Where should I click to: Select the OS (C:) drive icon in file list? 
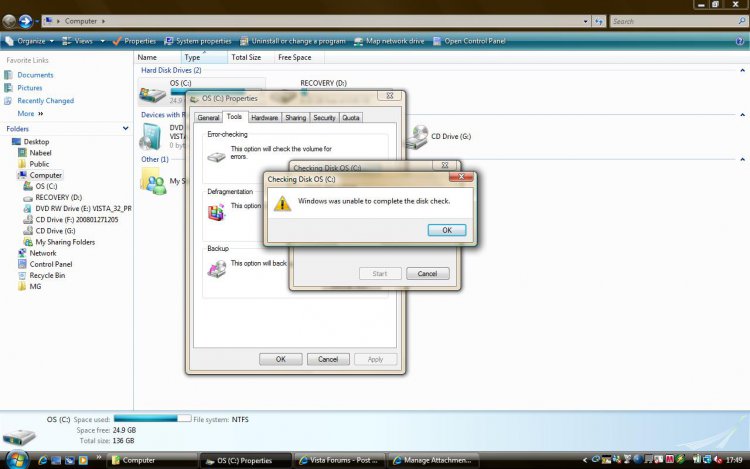click(152, 94)
